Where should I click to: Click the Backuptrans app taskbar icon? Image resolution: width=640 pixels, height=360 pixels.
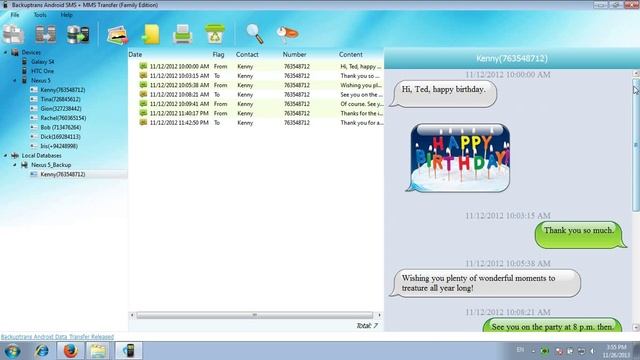point(129,351)
